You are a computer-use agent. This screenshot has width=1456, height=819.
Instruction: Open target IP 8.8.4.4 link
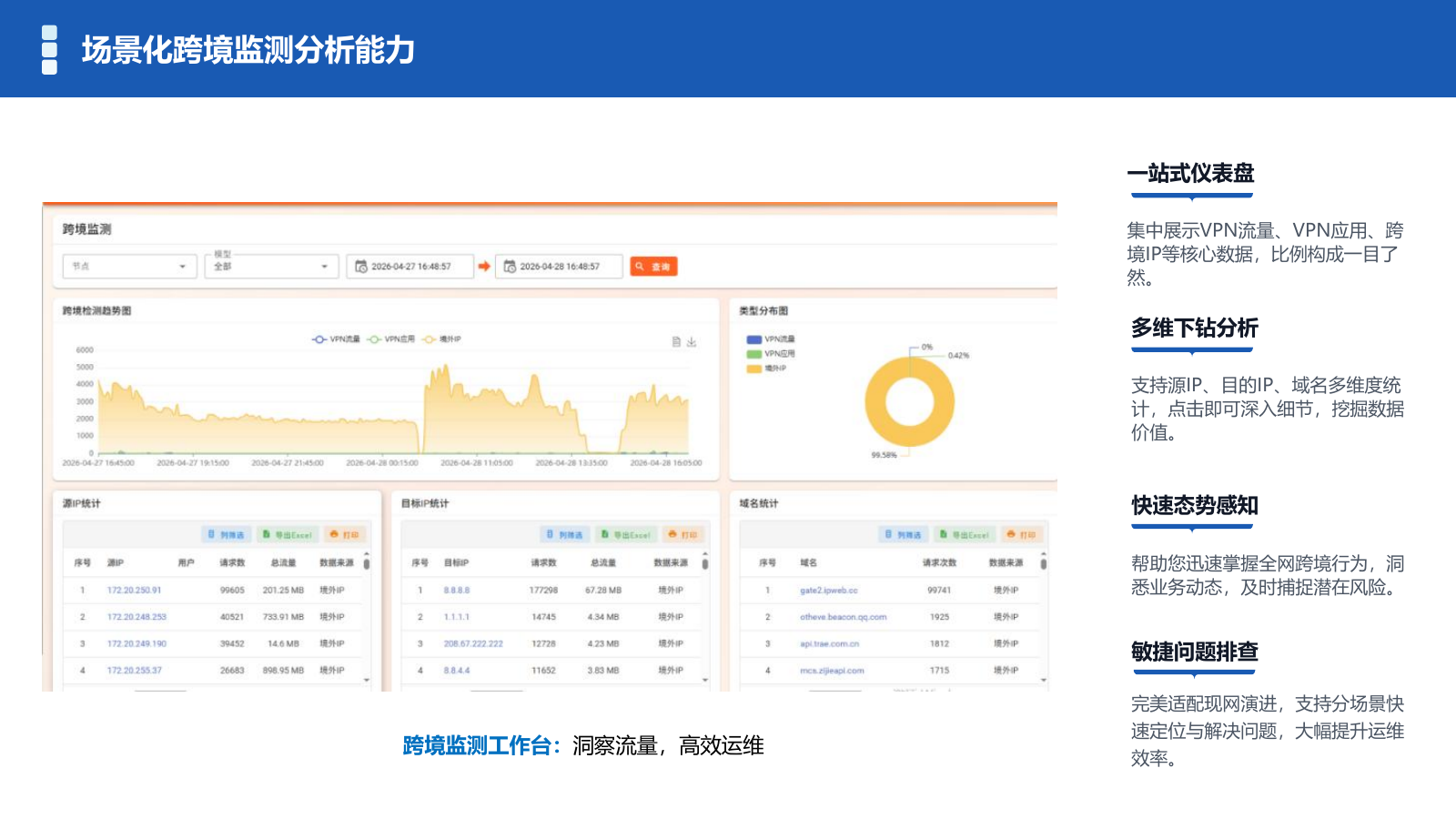pos(457,671)
